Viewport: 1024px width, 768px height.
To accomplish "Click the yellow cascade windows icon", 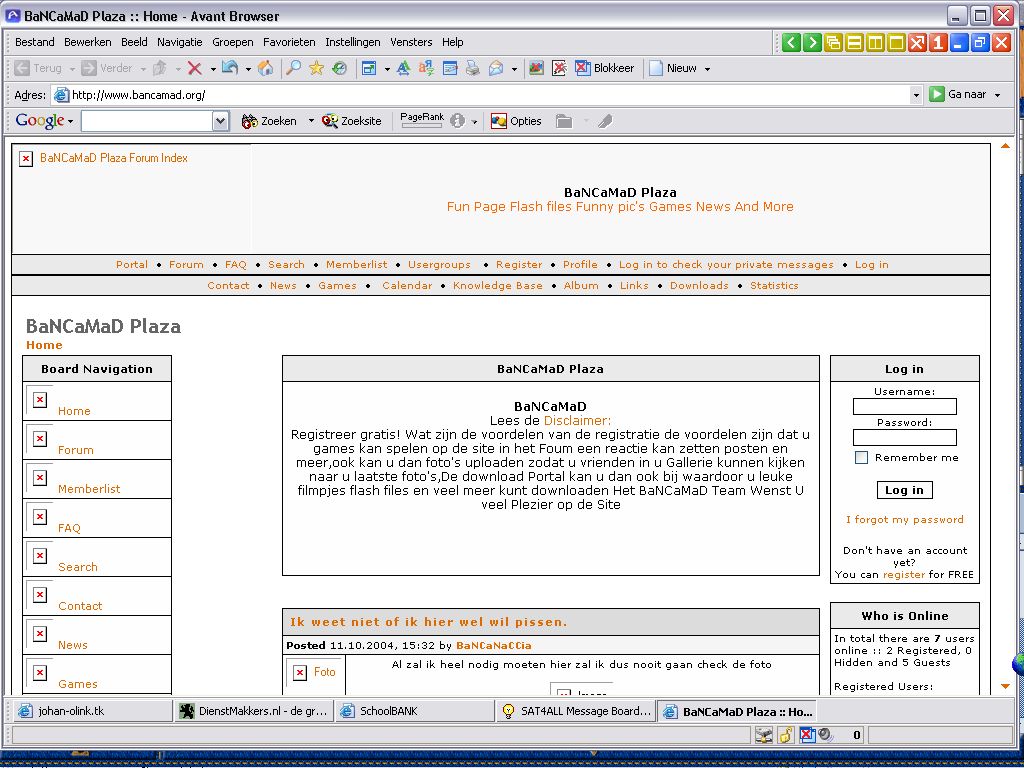I will (833, 43).
